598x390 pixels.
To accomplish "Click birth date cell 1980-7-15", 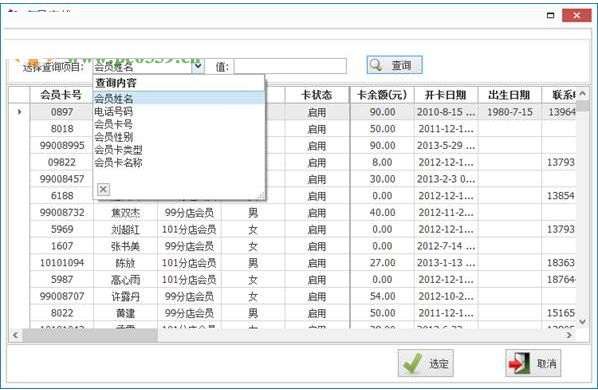I will point(510,112).
